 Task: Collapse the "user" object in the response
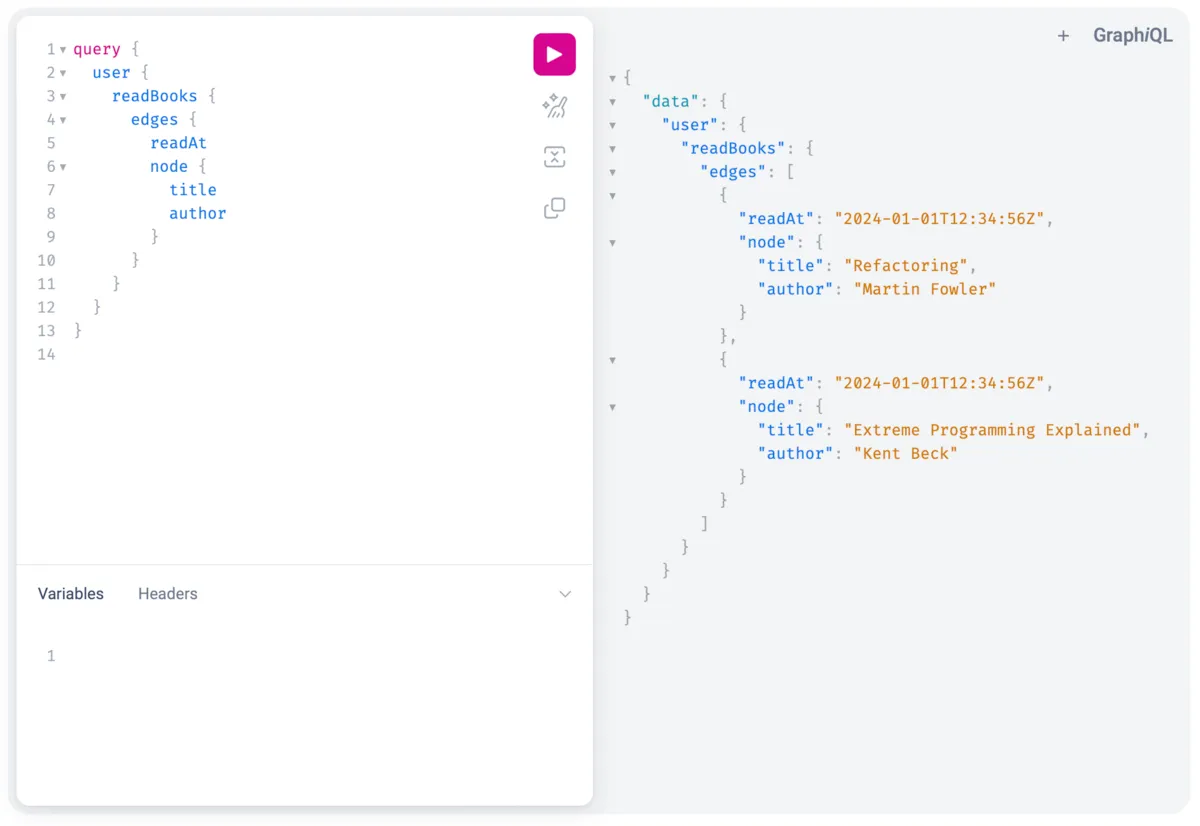612,125
